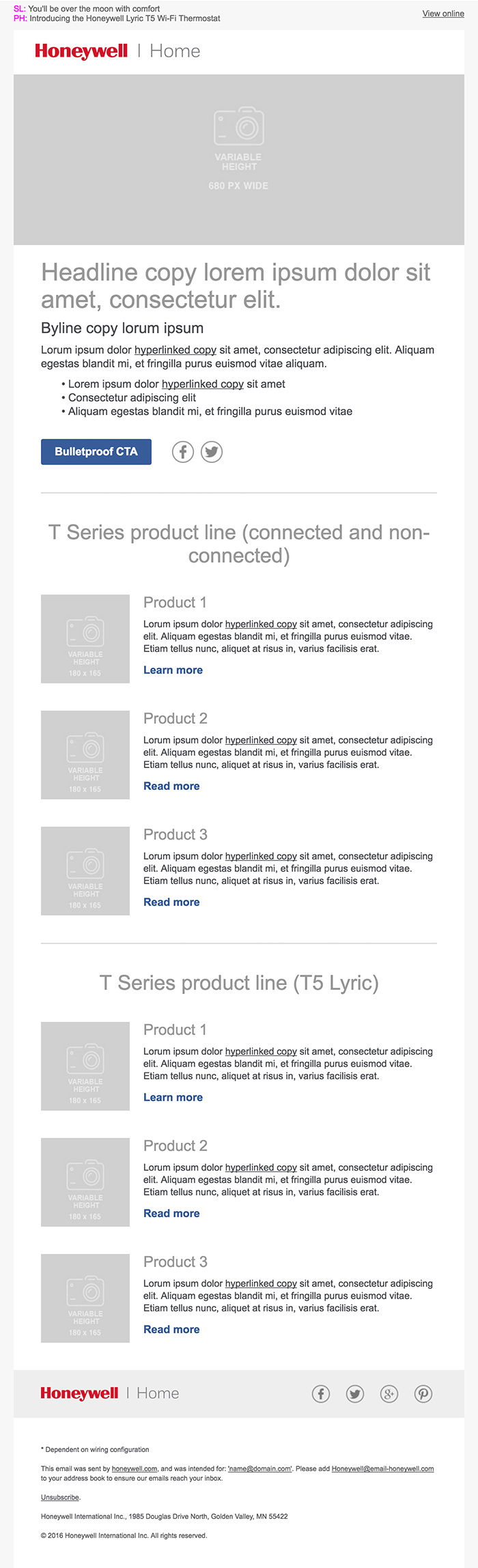
Task: Click the Facebook share icon beside the CTA
Action: click(x=183, y=452)
